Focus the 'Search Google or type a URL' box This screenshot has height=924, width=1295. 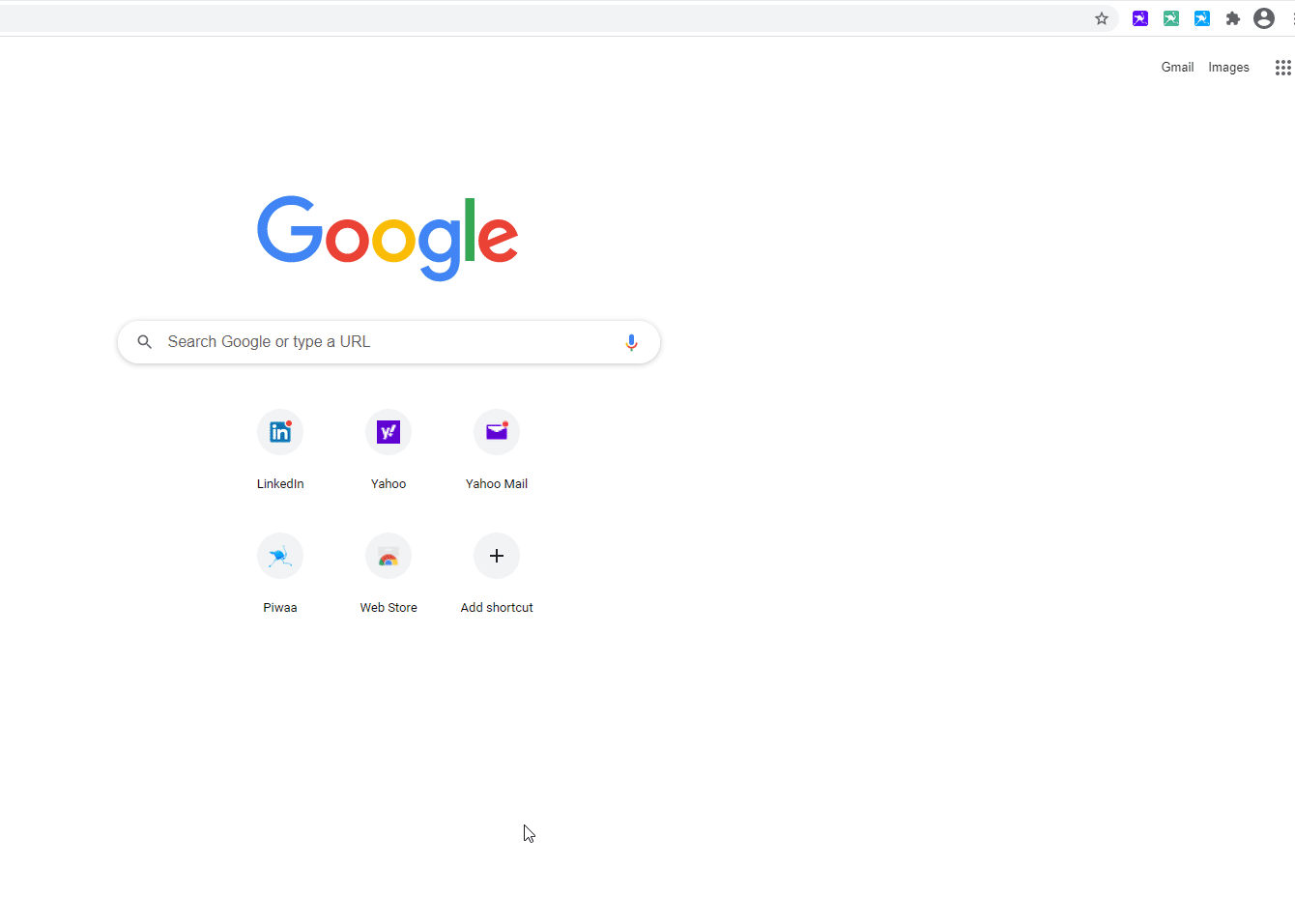(x=388, y=342)
